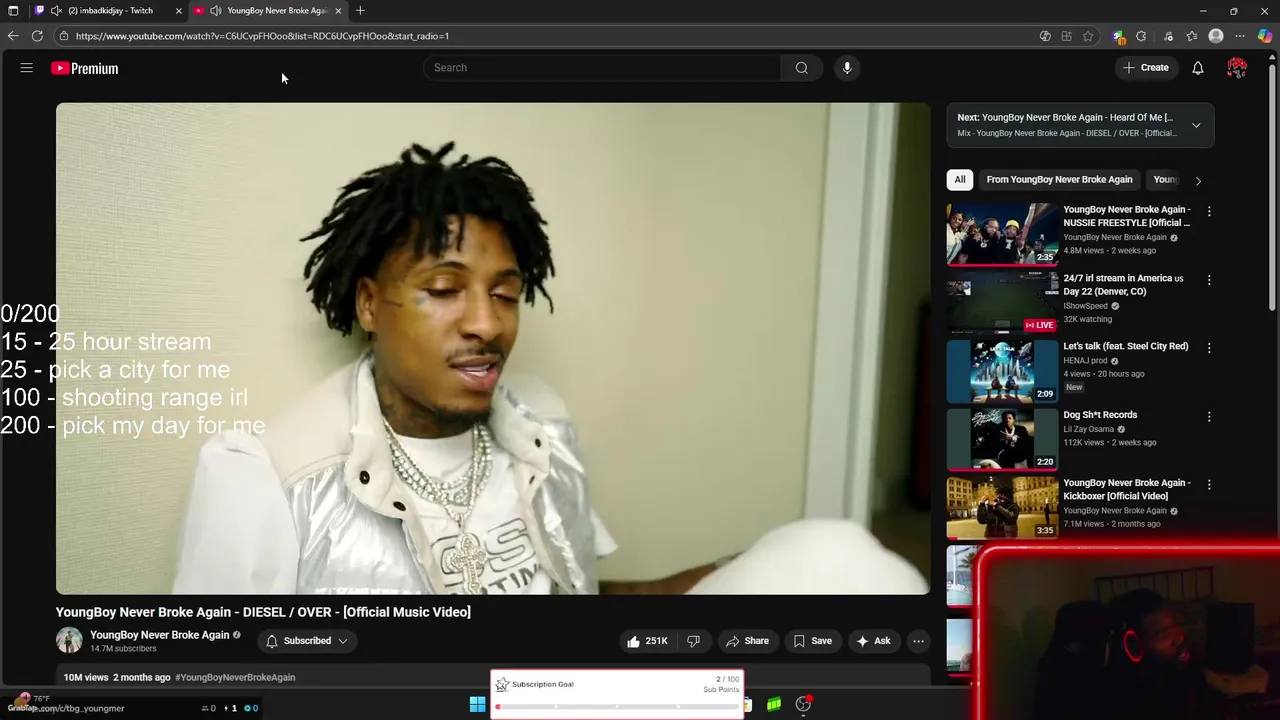
Task: Click the taskbar icon with red badge
Action: (803, 705)
